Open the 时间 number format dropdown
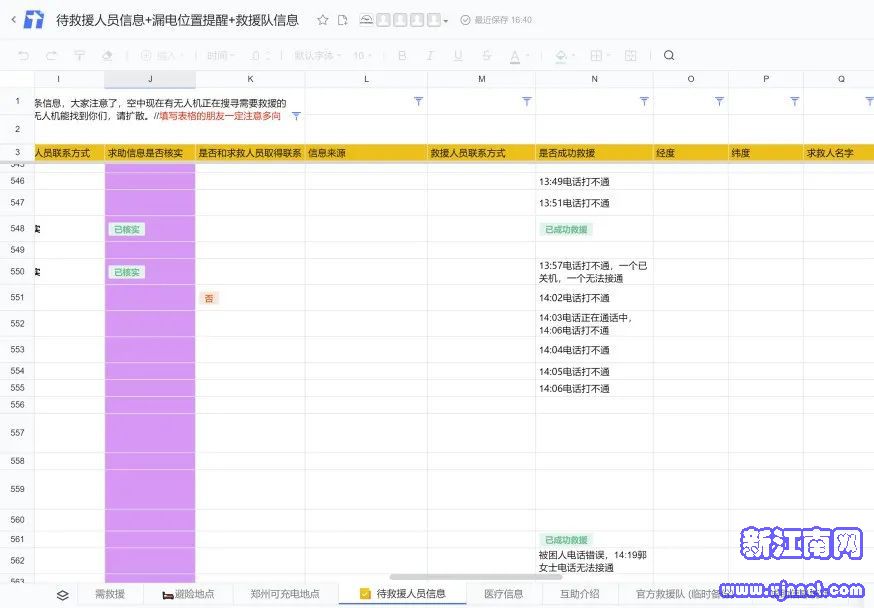Screen dimensions: 874x608 pyautogui.click(x=221, y=55)
